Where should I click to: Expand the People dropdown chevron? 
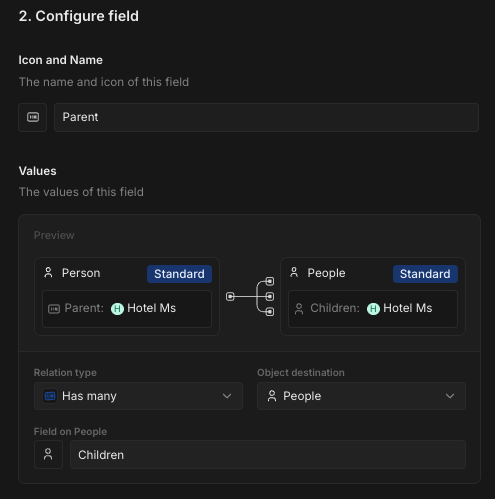[x=450, y=396]
